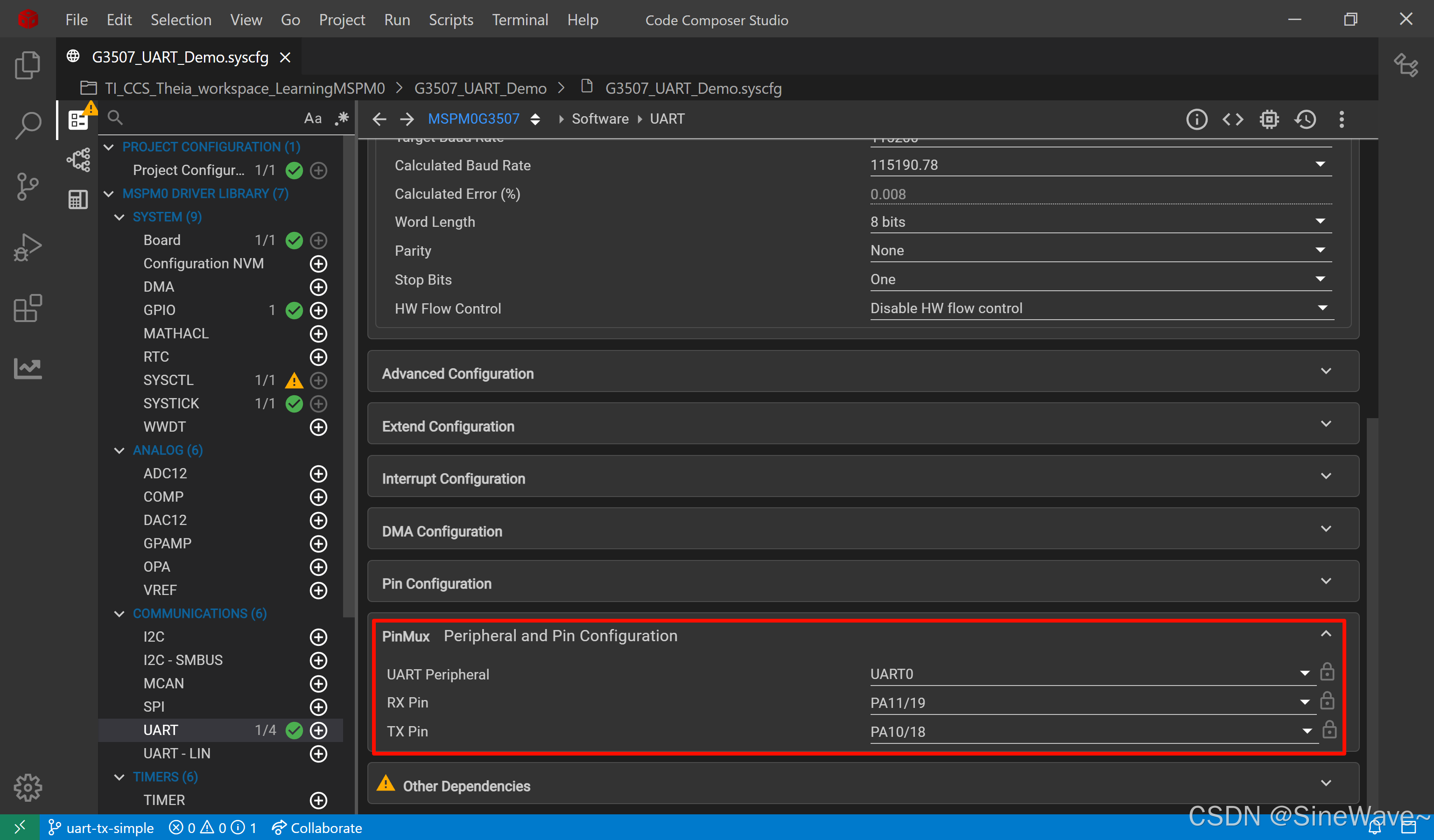
Task: Show the SysConfig module list view
Action: point(78,120)
